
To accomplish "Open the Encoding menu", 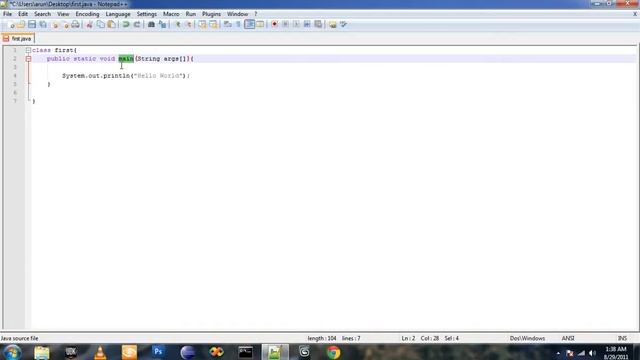I will tap(87, 14).
